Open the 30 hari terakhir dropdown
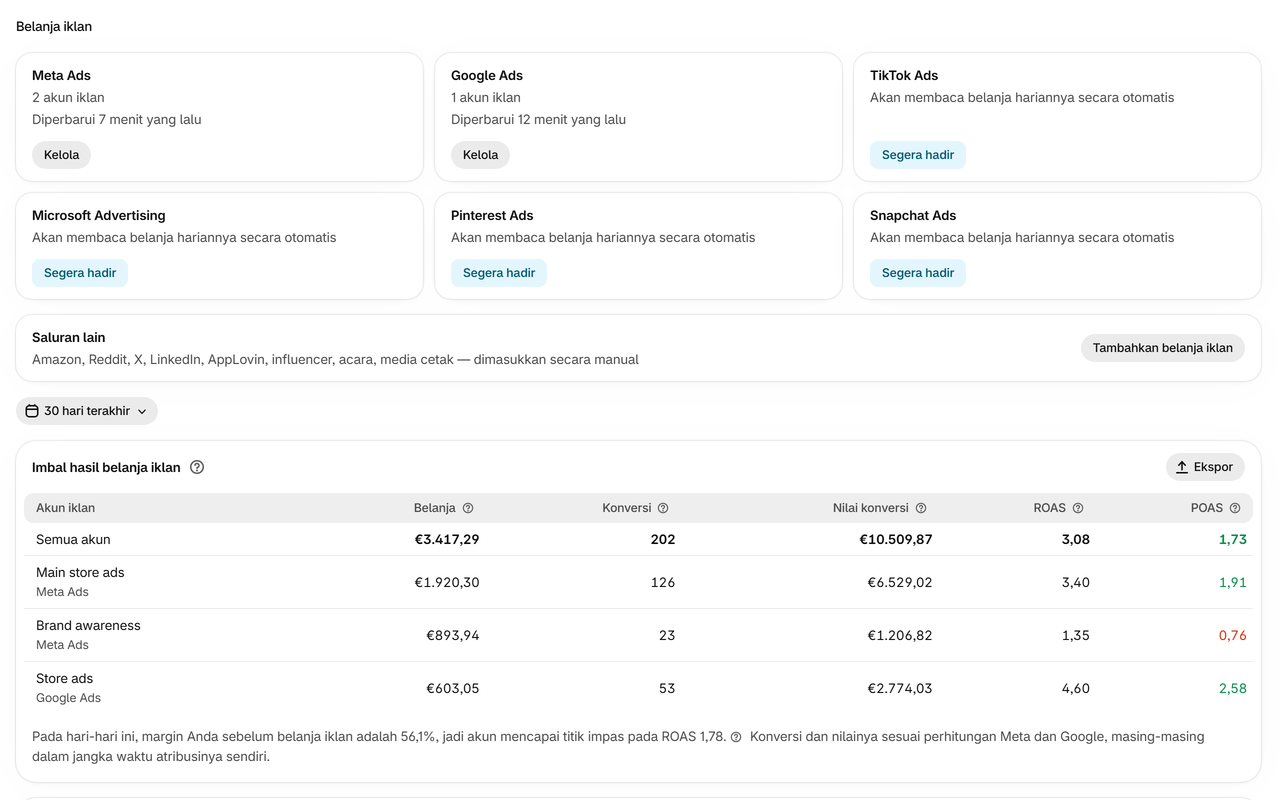 87,411
